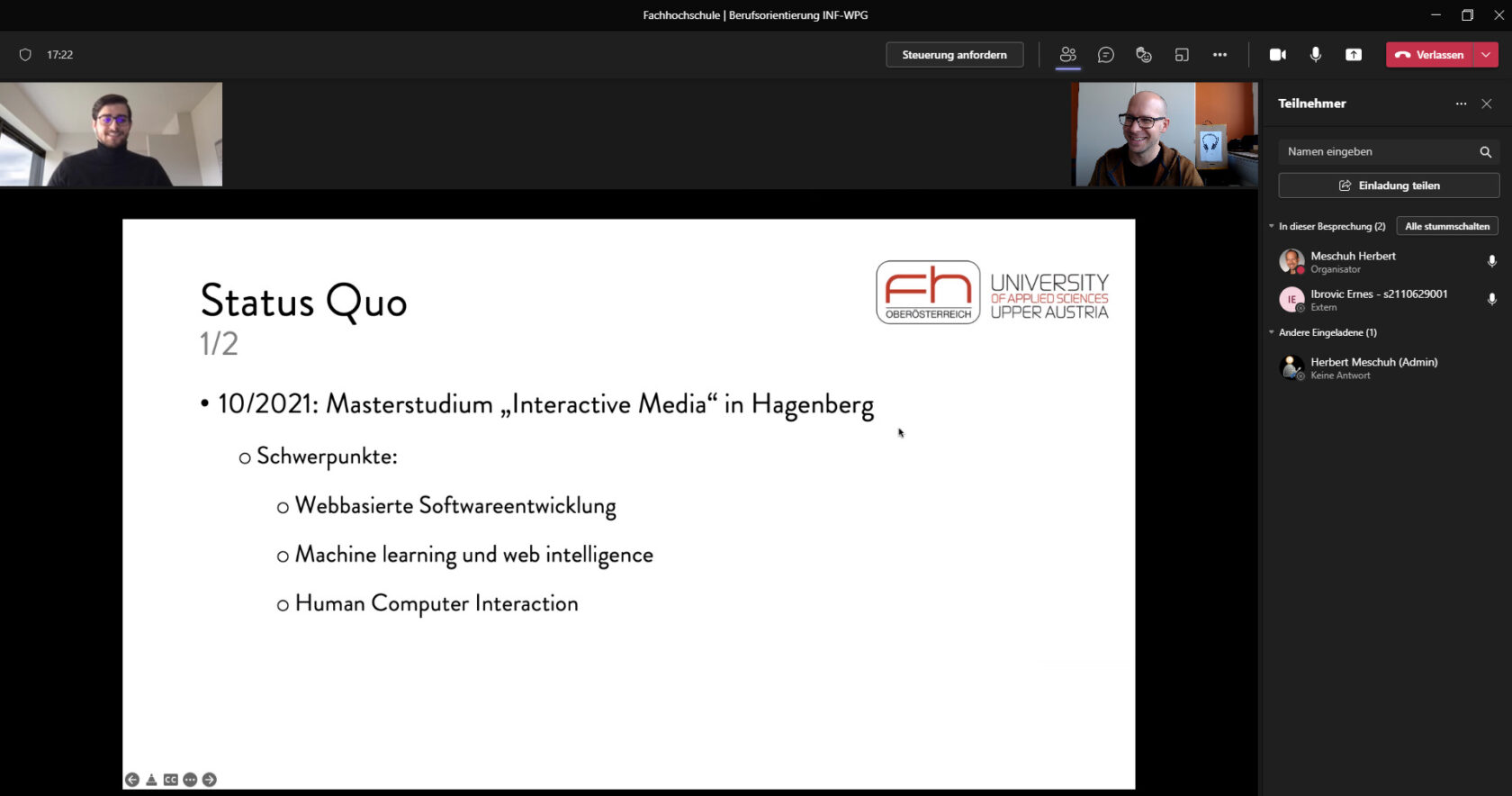Click the 'Steuerung anfordern' button

coord(954,55)
